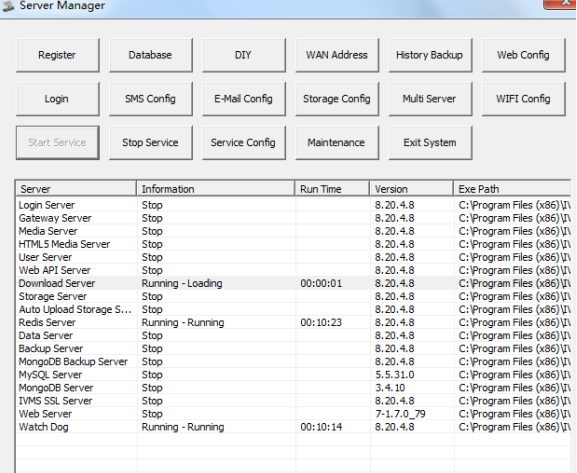Image resolution: width=577 pixels, height=473 pixels.
Task: Close the Server Manager window
Action: [x=559, y=3]
